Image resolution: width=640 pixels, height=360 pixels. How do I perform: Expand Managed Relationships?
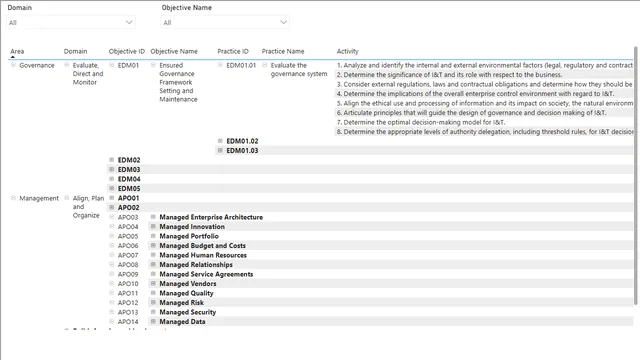click(x=153, y=264)
